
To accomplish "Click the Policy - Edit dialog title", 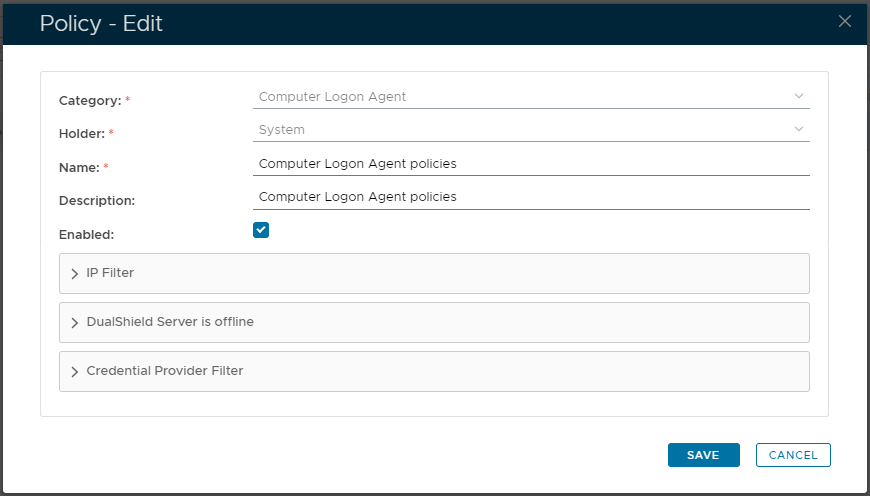I will (101, 23).
